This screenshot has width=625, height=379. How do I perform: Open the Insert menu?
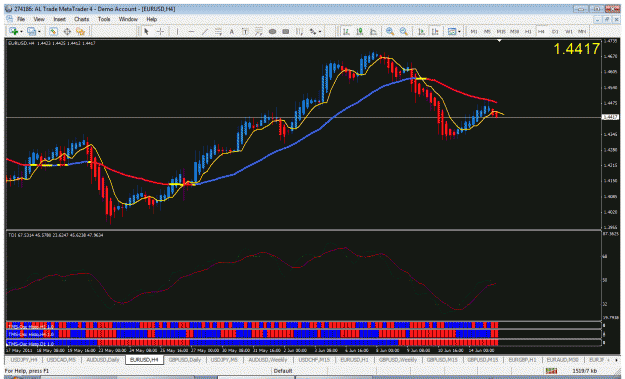click(59, 19)
